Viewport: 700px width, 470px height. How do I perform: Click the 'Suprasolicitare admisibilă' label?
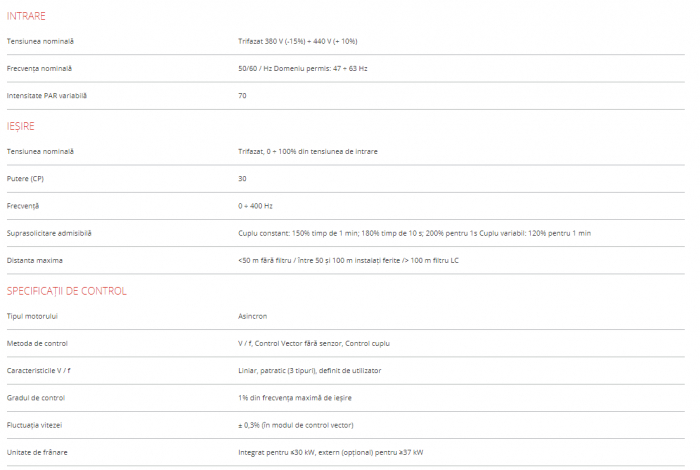[x=49, y=233]
